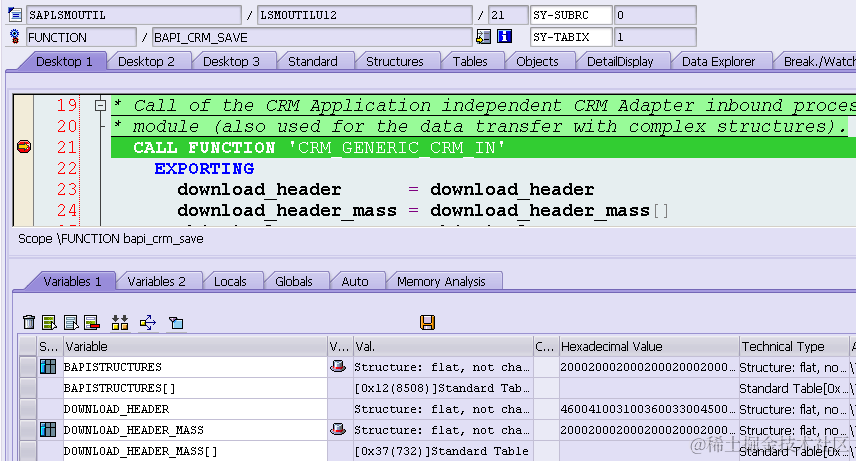
Task: Click the Technical Type column header
Action: [794, 346]
